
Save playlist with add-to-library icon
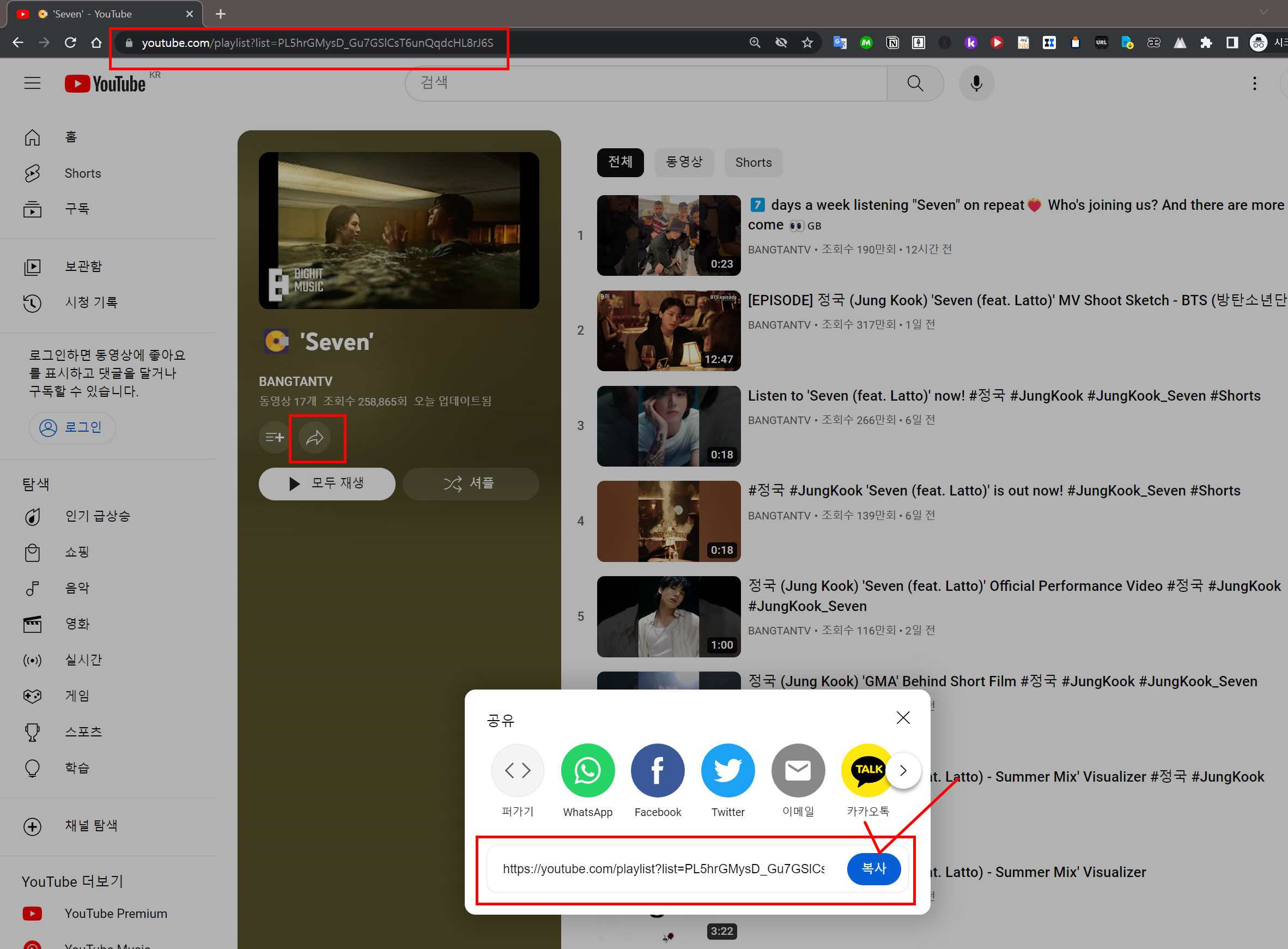tap(275, 438)
